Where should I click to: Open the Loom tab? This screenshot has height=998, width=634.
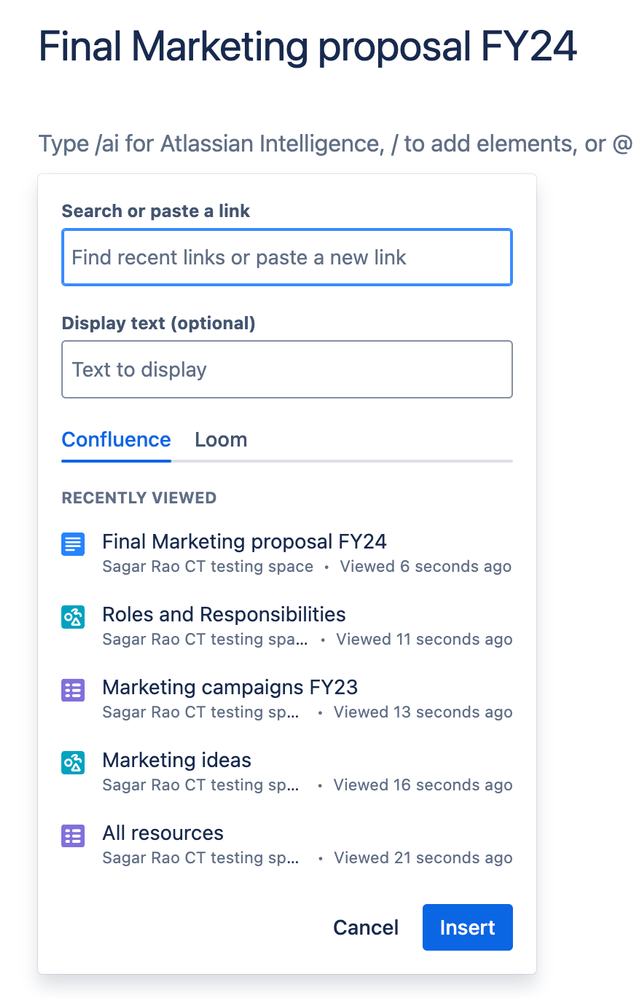coord(221,440)
